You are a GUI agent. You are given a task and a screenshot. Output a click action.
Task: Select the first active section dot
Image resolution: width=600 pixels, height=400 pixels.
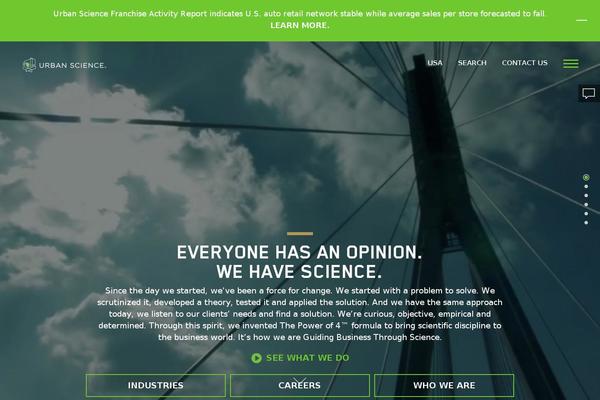click(586, 177)
